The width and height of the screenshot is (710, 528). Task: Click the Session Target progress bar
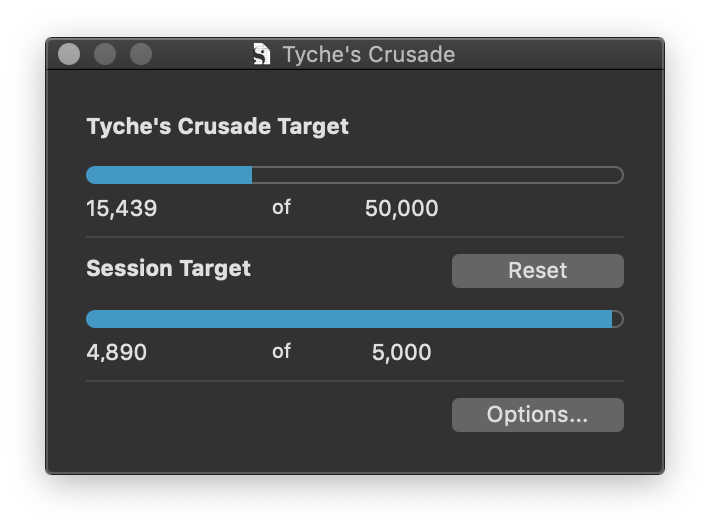pos(354,319)
